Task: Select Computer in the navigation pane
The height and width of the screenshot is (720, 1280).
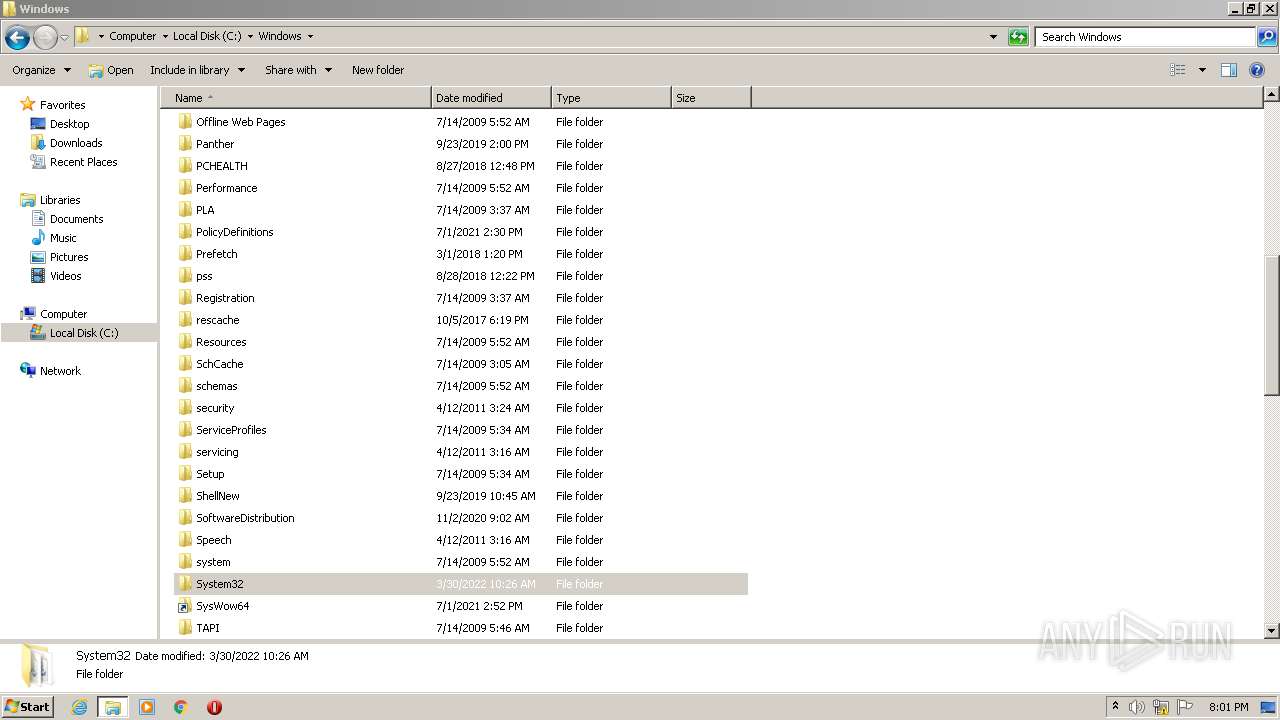Action: pyautogui.click(x=63, y=314)
